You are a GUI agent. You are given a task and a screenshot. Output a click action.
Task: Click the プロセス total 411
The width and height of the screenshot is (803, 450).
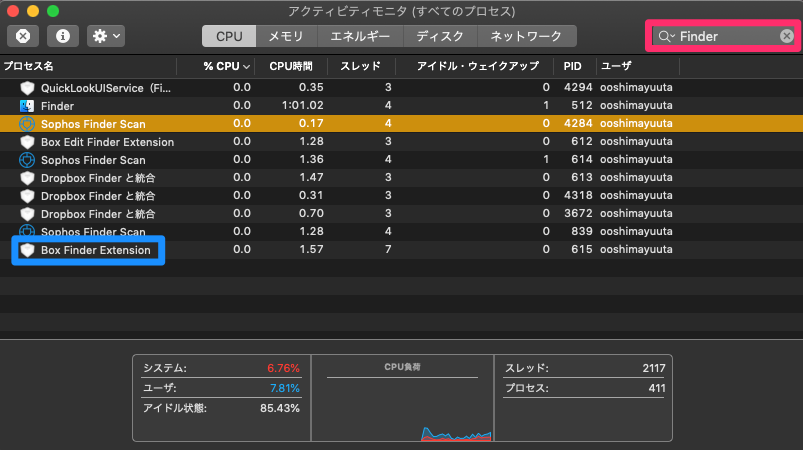click(657, 388)
